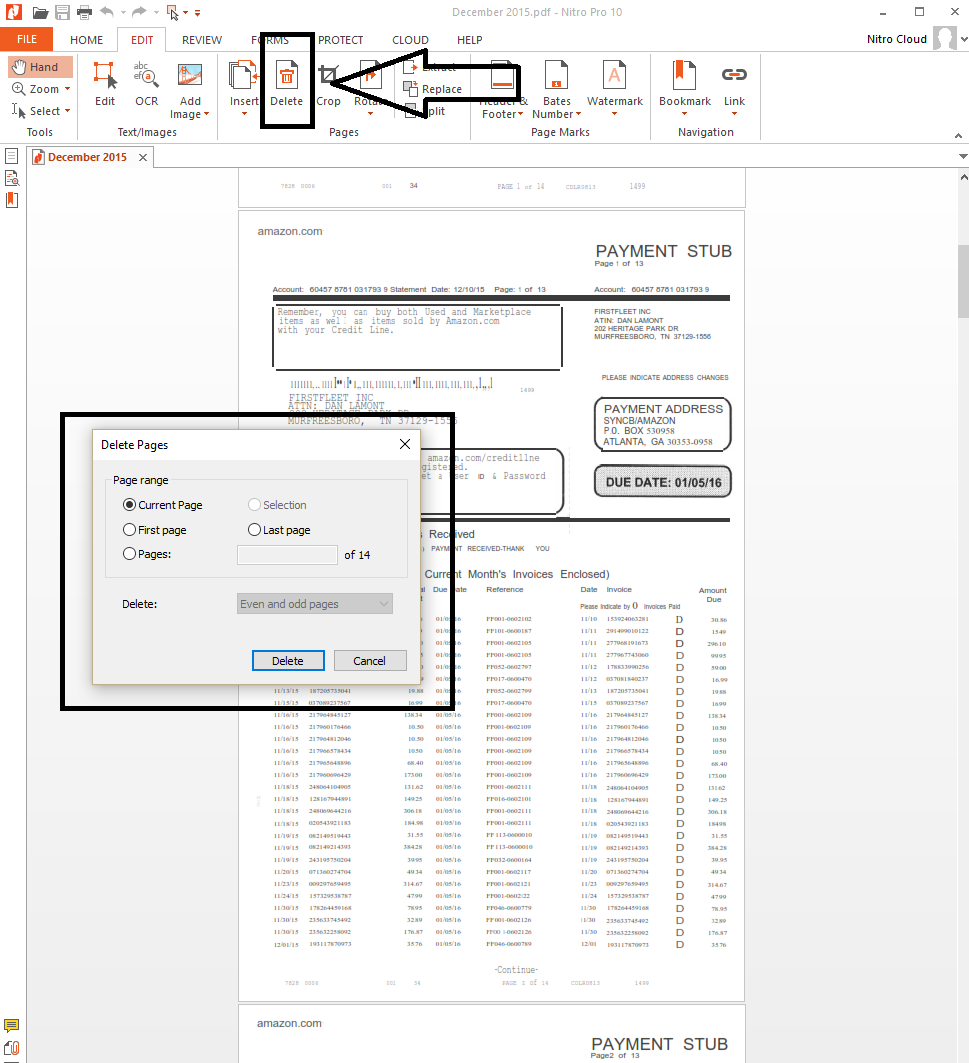
Task: Run OCR on the document
Action: click(x=146, y=83)
